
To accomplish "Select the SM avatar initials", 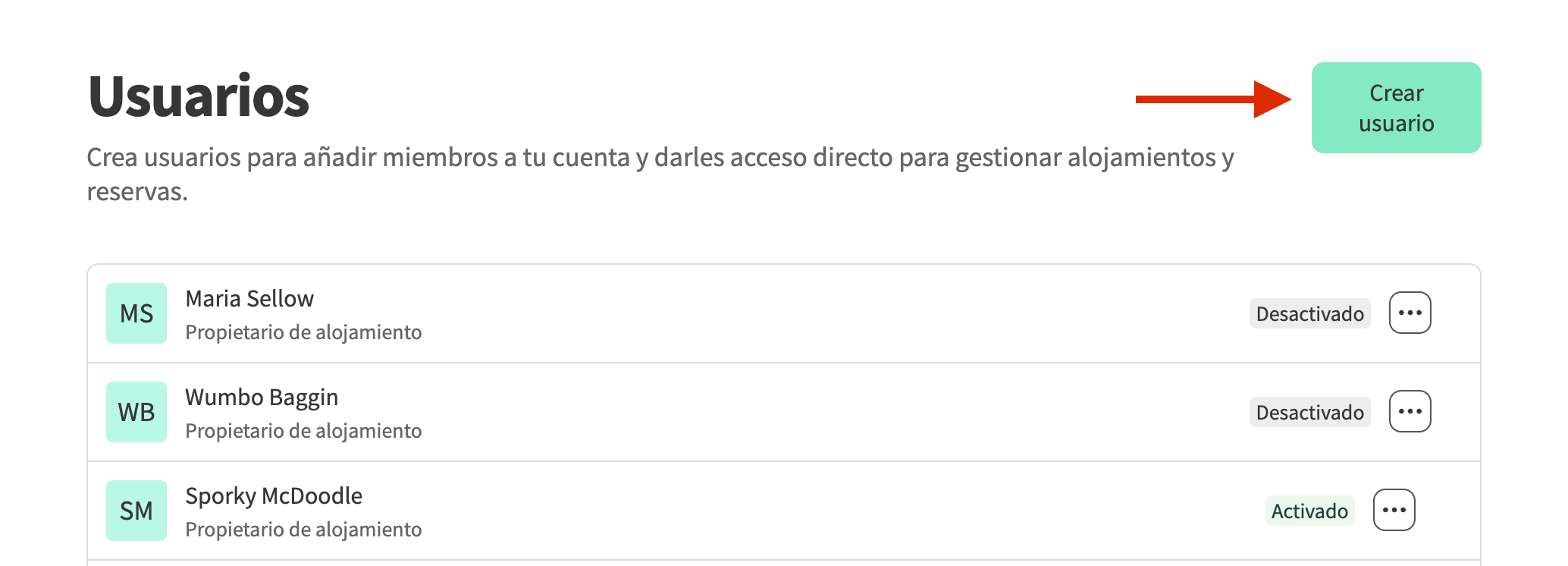I will 136,511.
